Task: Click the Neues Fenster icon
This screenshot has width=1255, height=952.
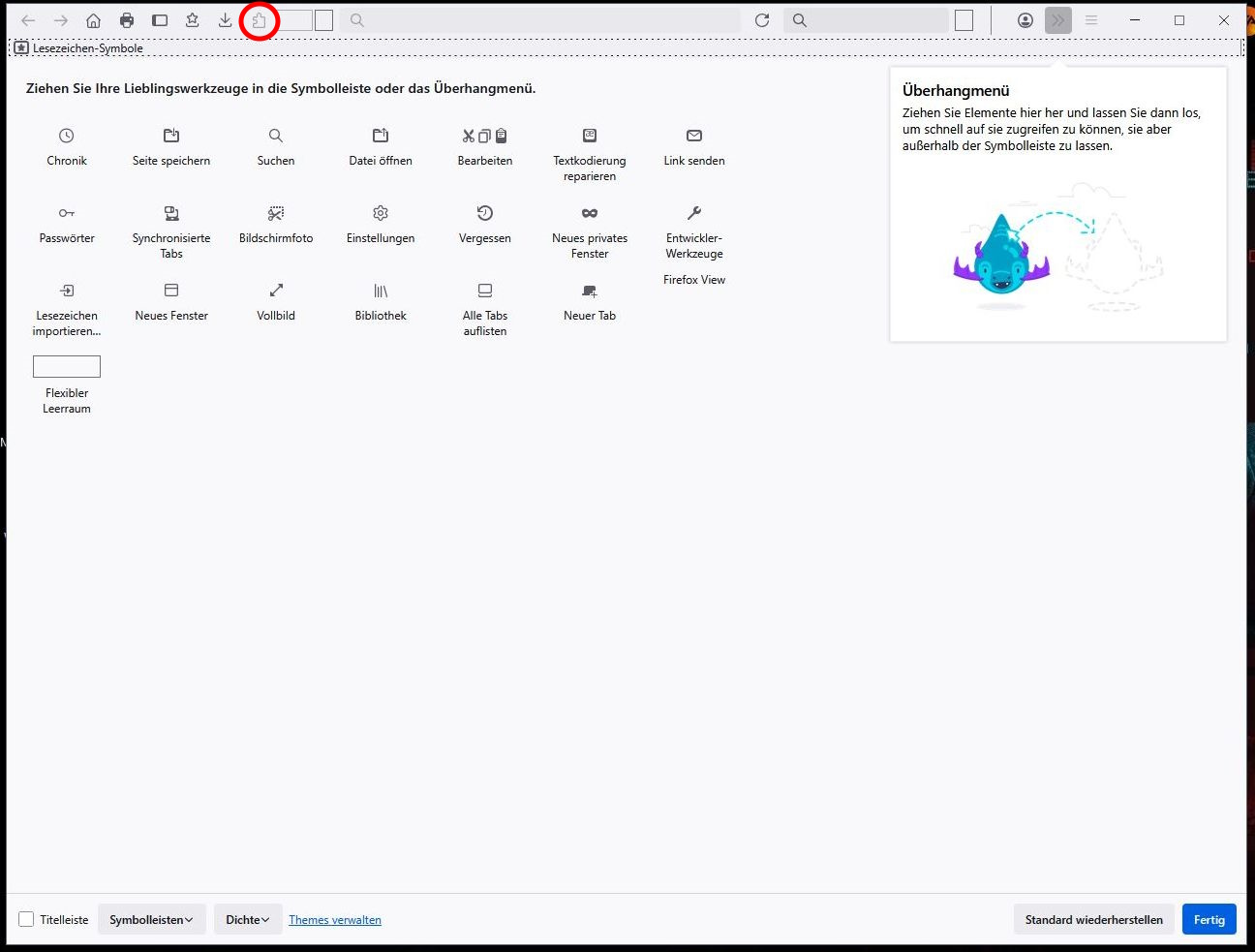Action: 171,291
